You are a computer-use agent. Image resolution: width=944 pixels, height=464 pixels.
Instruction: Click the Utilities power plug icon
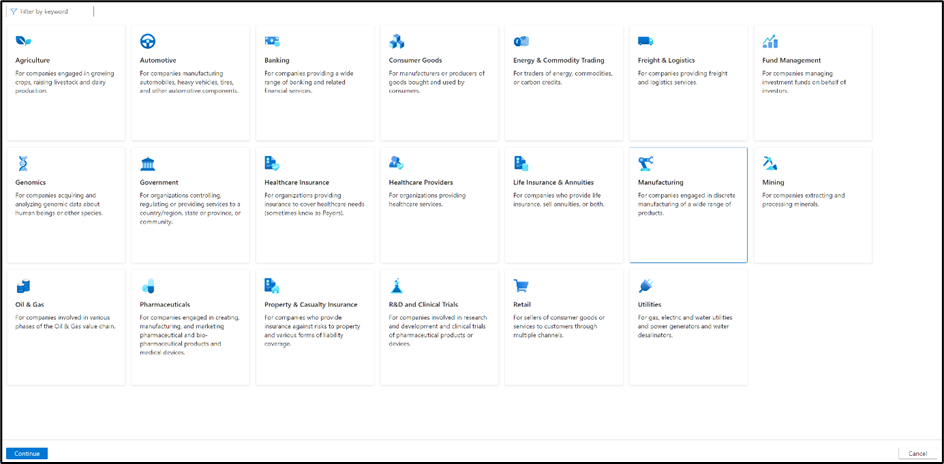[645, 285]
